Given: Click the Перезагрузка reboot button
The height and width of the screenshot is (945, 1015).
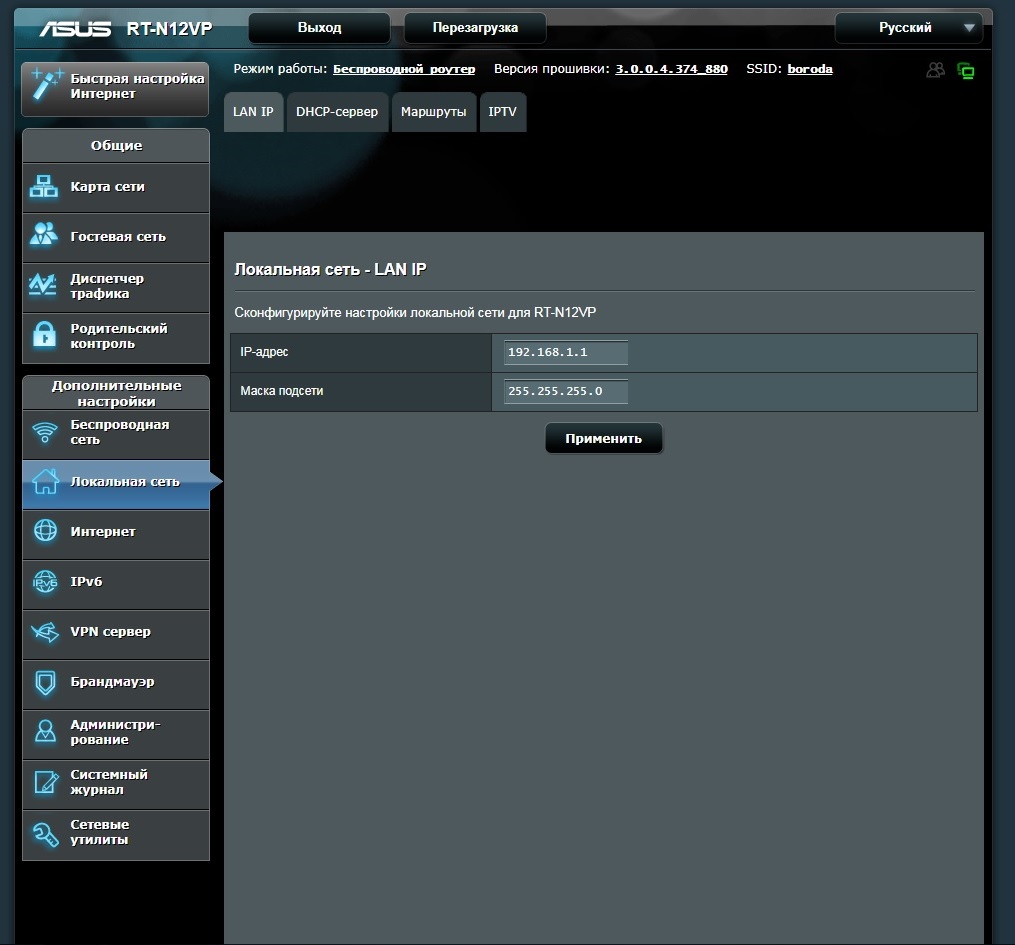Looking at the screenshot, I should point(475,28).
